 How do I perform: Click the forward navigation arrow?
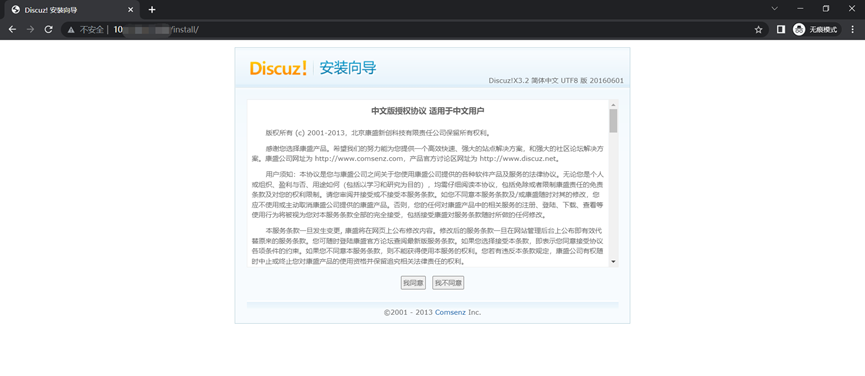pyautogui.click(x=30, y=29)
